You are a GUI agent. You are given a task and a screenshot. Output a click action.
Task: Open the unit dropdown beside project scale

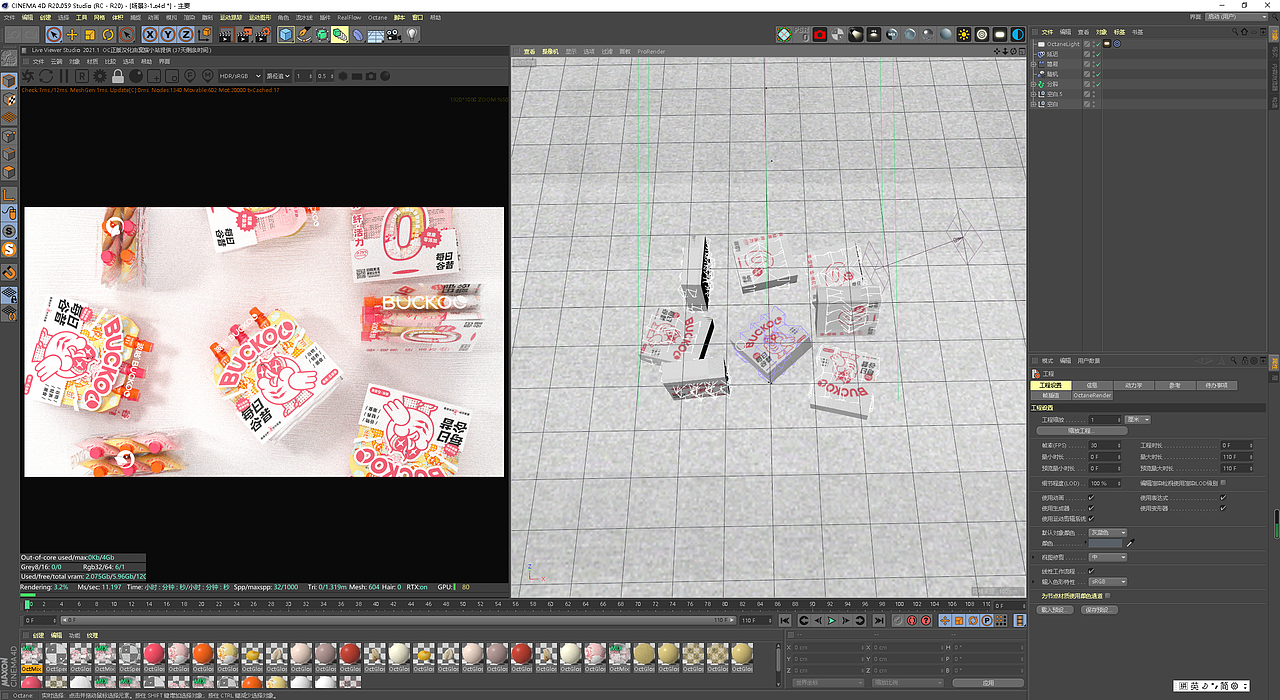1138,419
